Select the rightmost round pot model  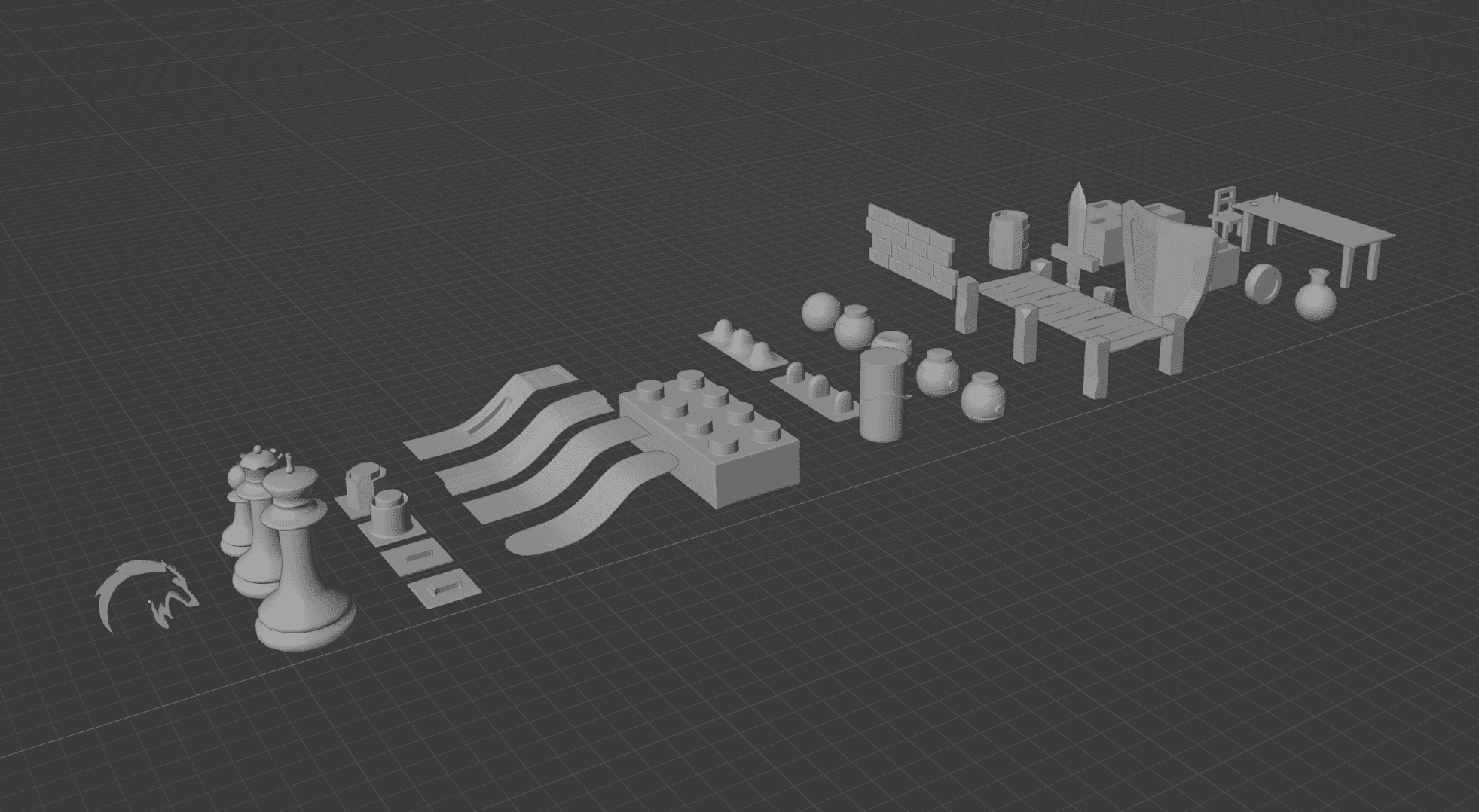click(x=982, y=396)
